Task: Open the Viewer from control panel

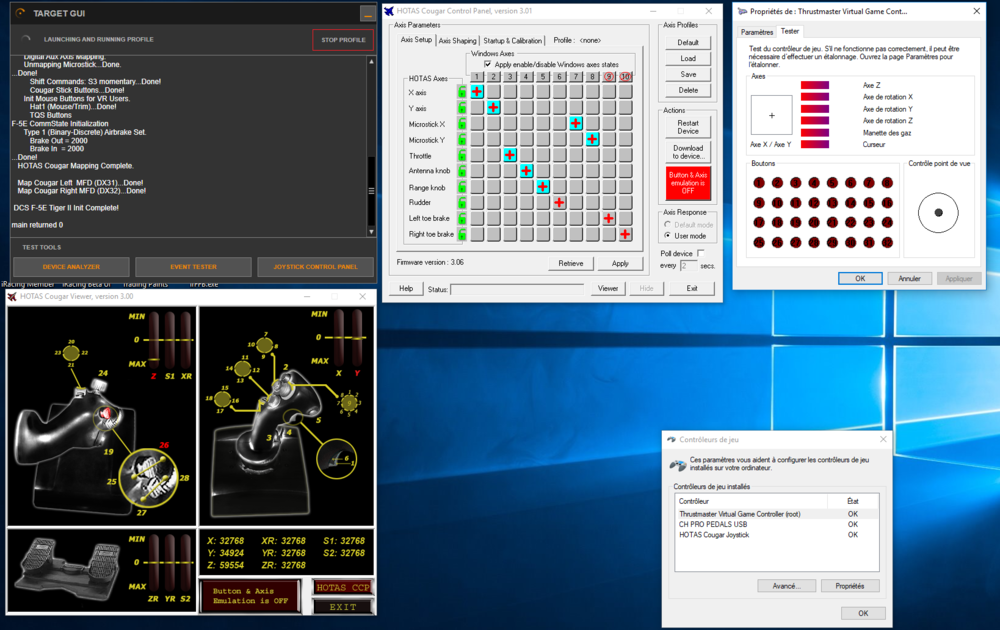Action: pos(608,288)
